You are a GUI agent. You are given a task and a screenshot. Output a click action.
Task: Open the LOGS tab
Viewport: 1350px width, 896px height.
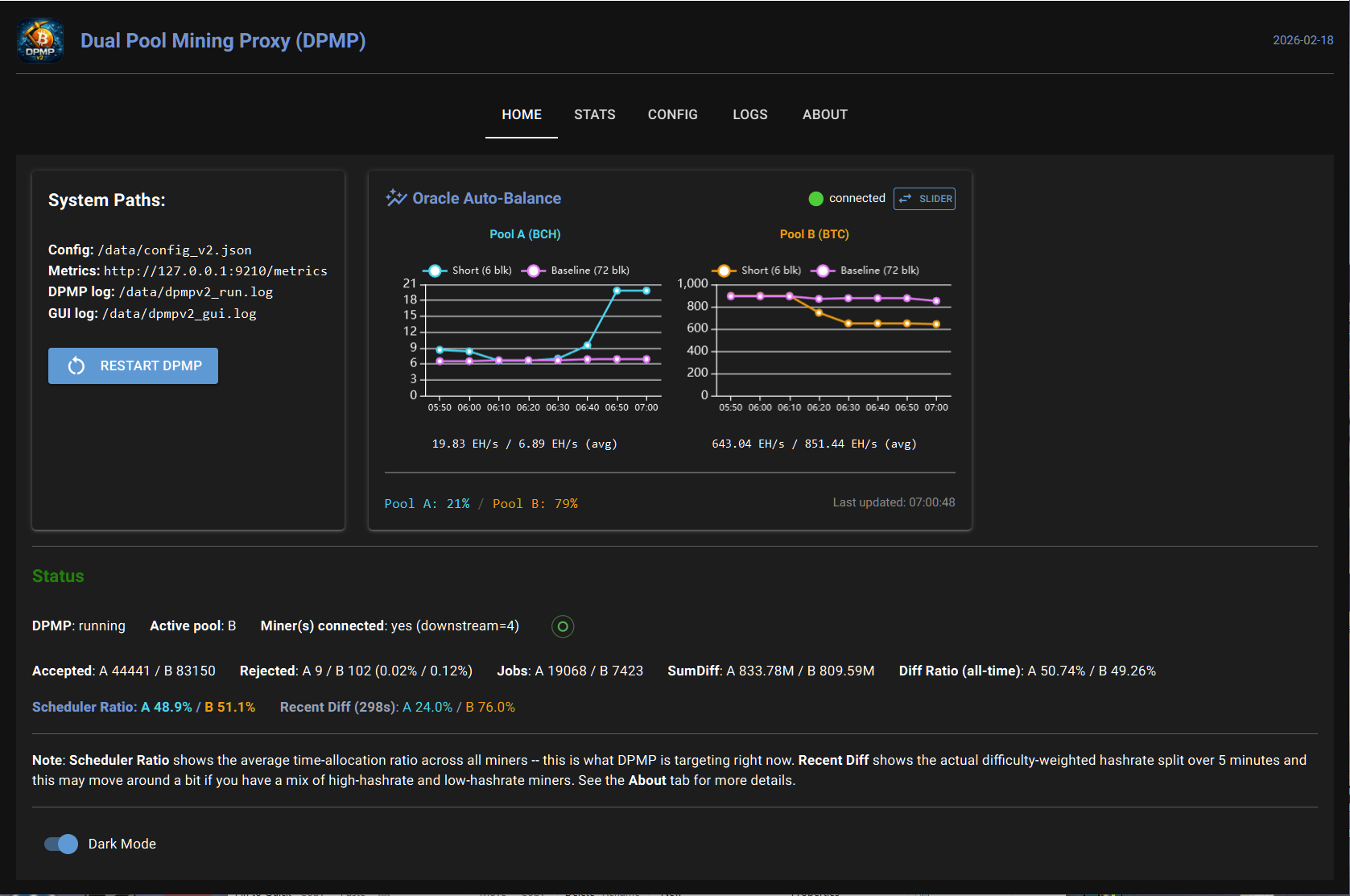click(749, 114)
